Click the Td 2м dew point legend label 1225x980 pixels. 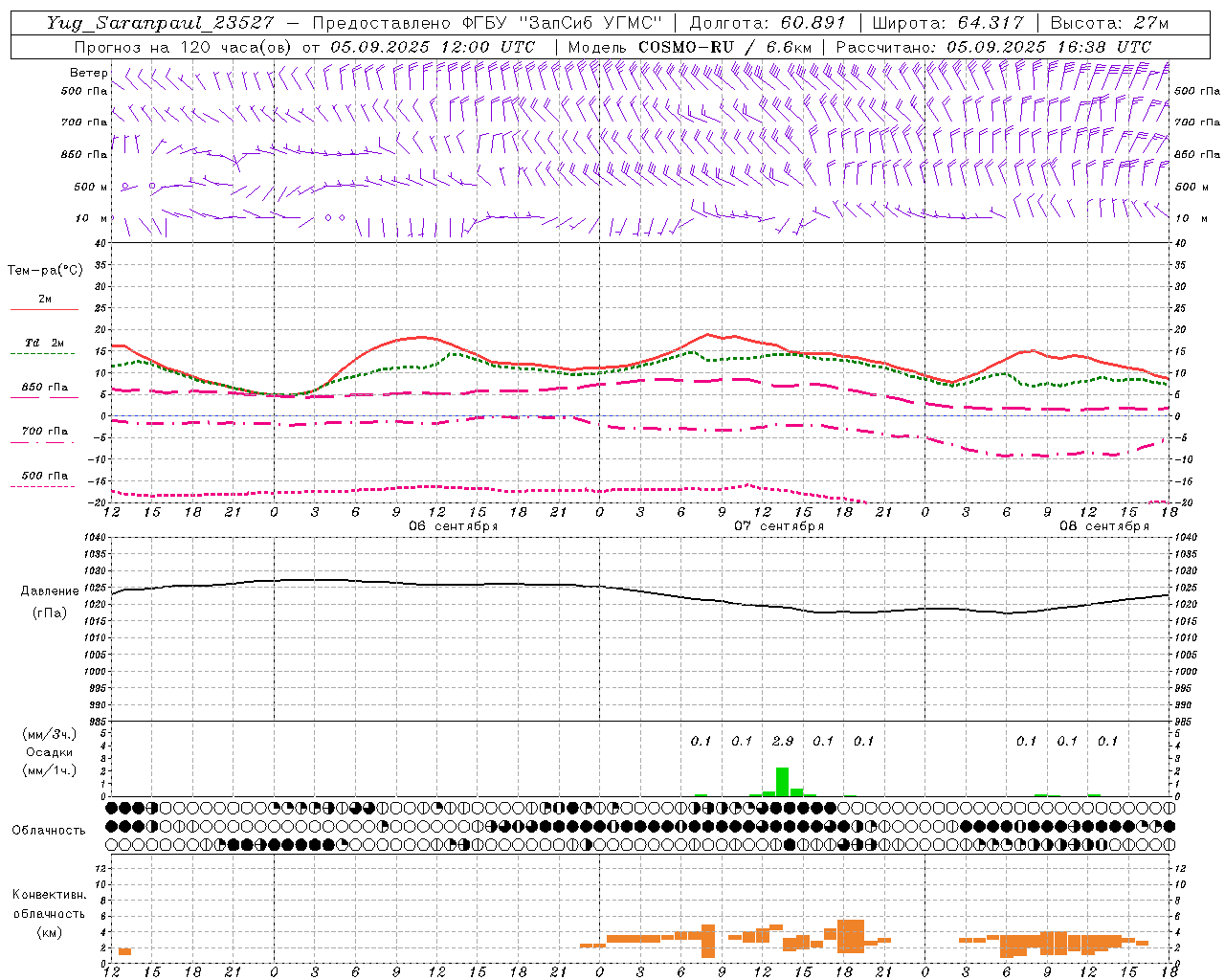coord(44,343)
